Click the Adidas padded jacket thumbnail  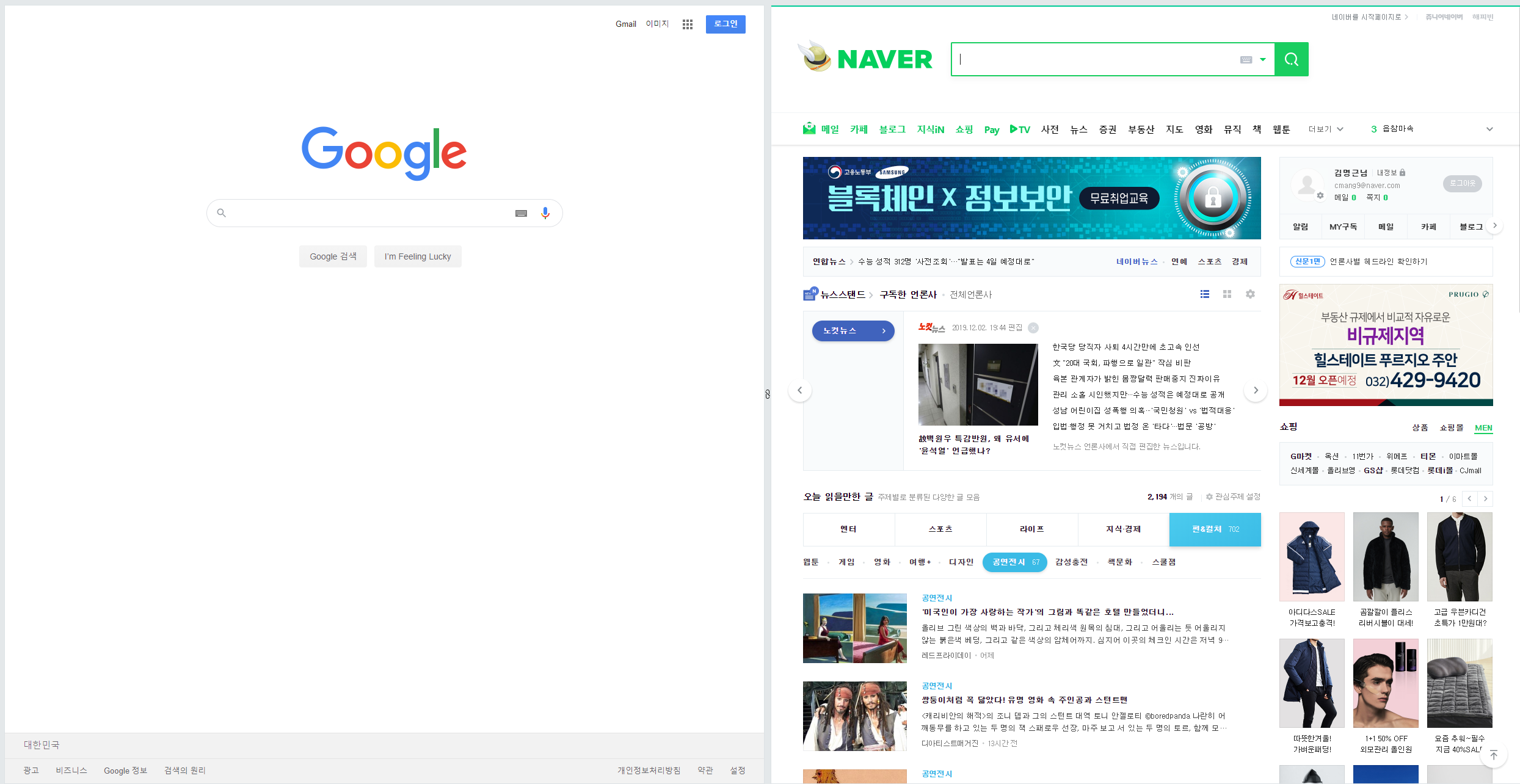pos(1312,557)
